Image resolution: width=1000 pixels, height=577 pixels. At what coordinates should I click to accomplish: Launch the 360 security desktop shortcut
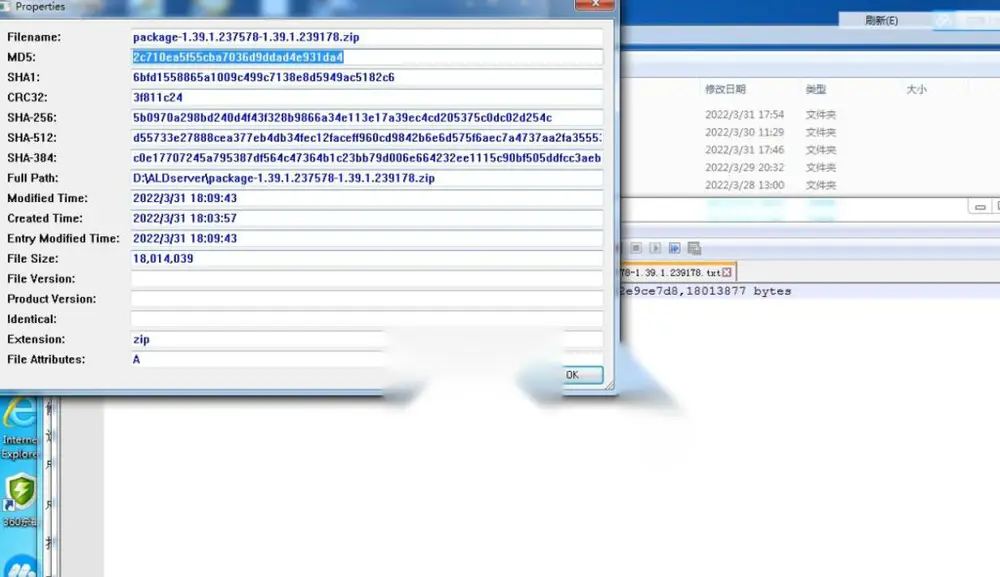tap(19, 500)
